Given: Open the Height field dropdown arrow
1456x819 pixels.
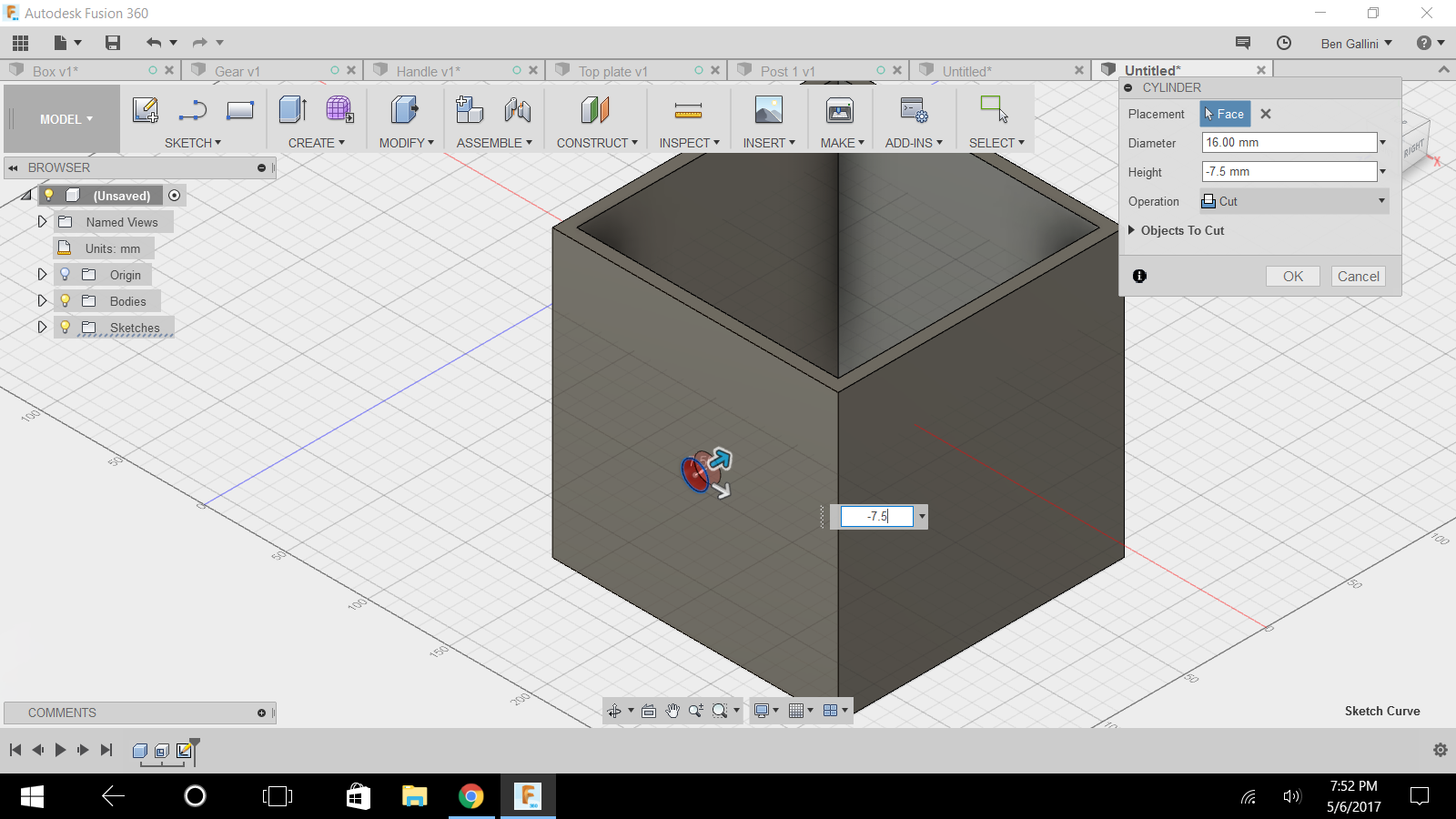Looking at the screenshot, I should coord(1382,172).
